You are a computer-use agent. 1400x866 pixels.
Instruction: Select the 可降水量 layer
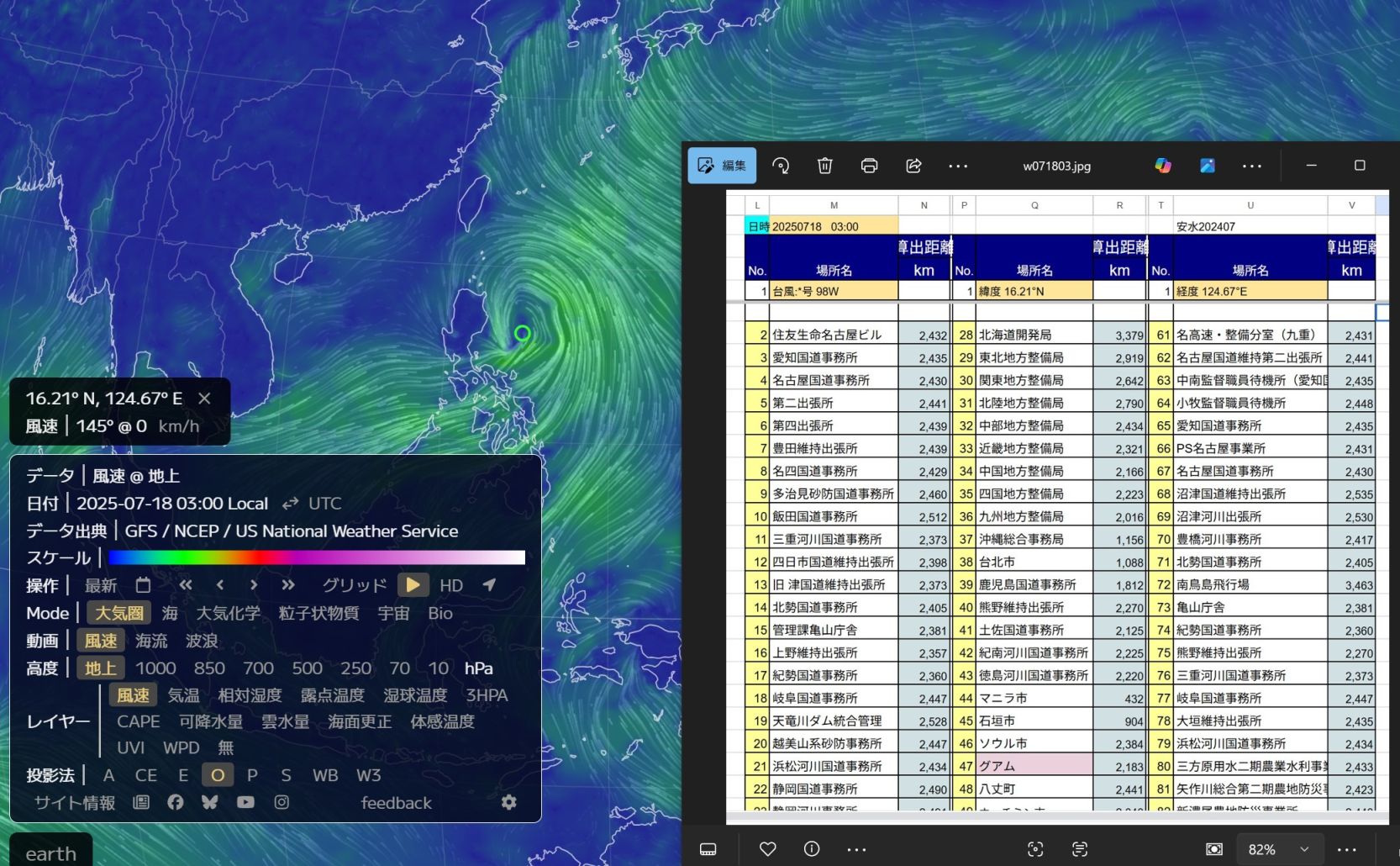coord(211,721)
